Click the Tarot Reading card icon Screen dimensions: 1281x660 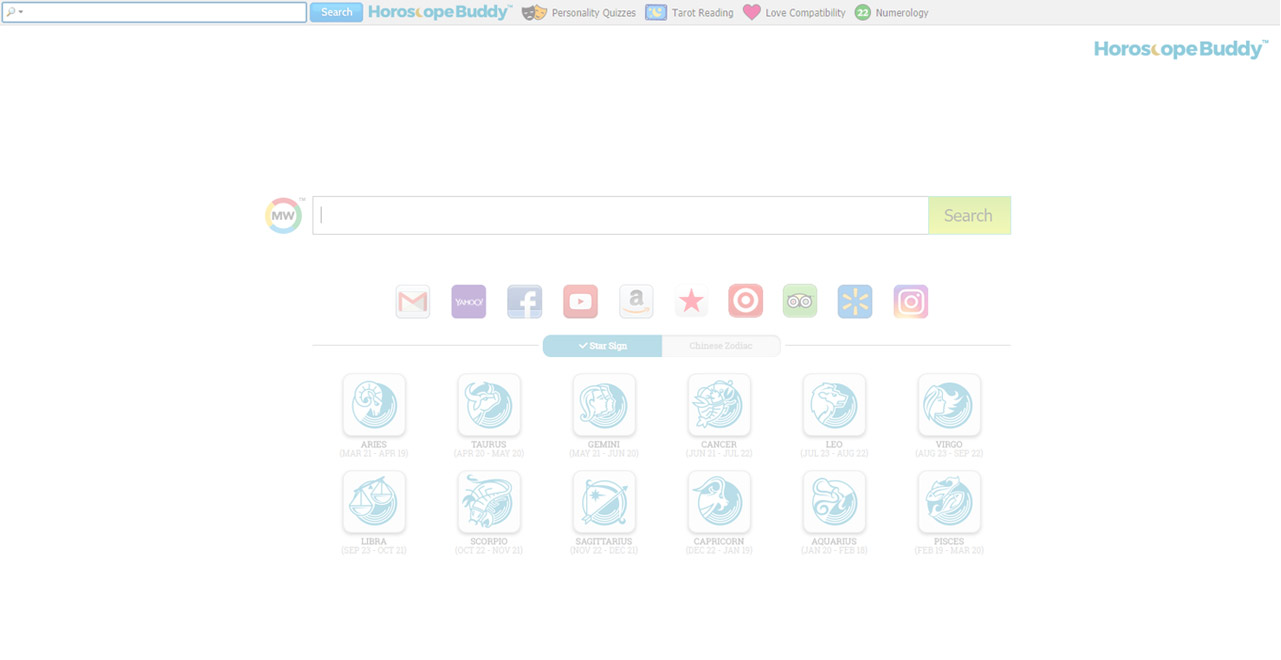point(656,13)
